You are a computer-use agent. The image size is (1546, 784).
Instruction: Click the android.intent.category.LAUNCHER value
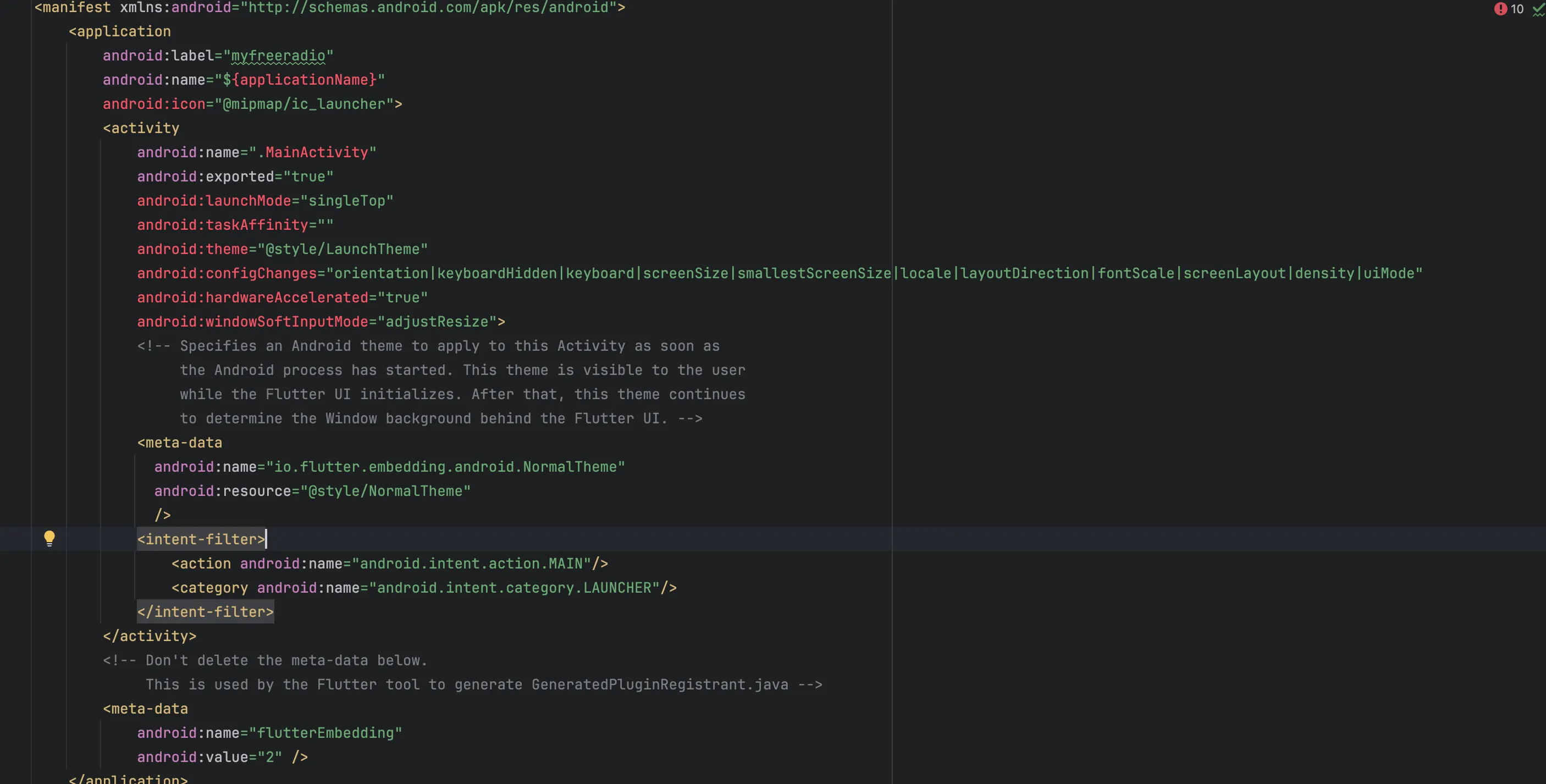point(514,588)
